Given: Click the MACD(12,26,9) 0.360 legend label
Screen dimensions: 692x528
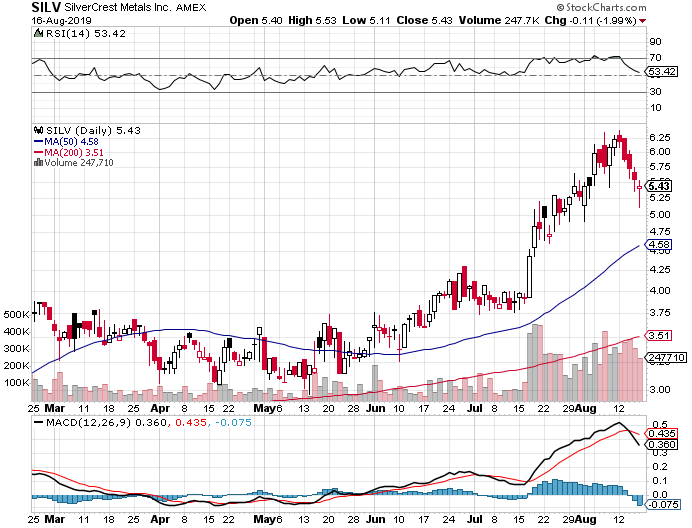Looking at the screenshot, I should [x=101, y=423].
